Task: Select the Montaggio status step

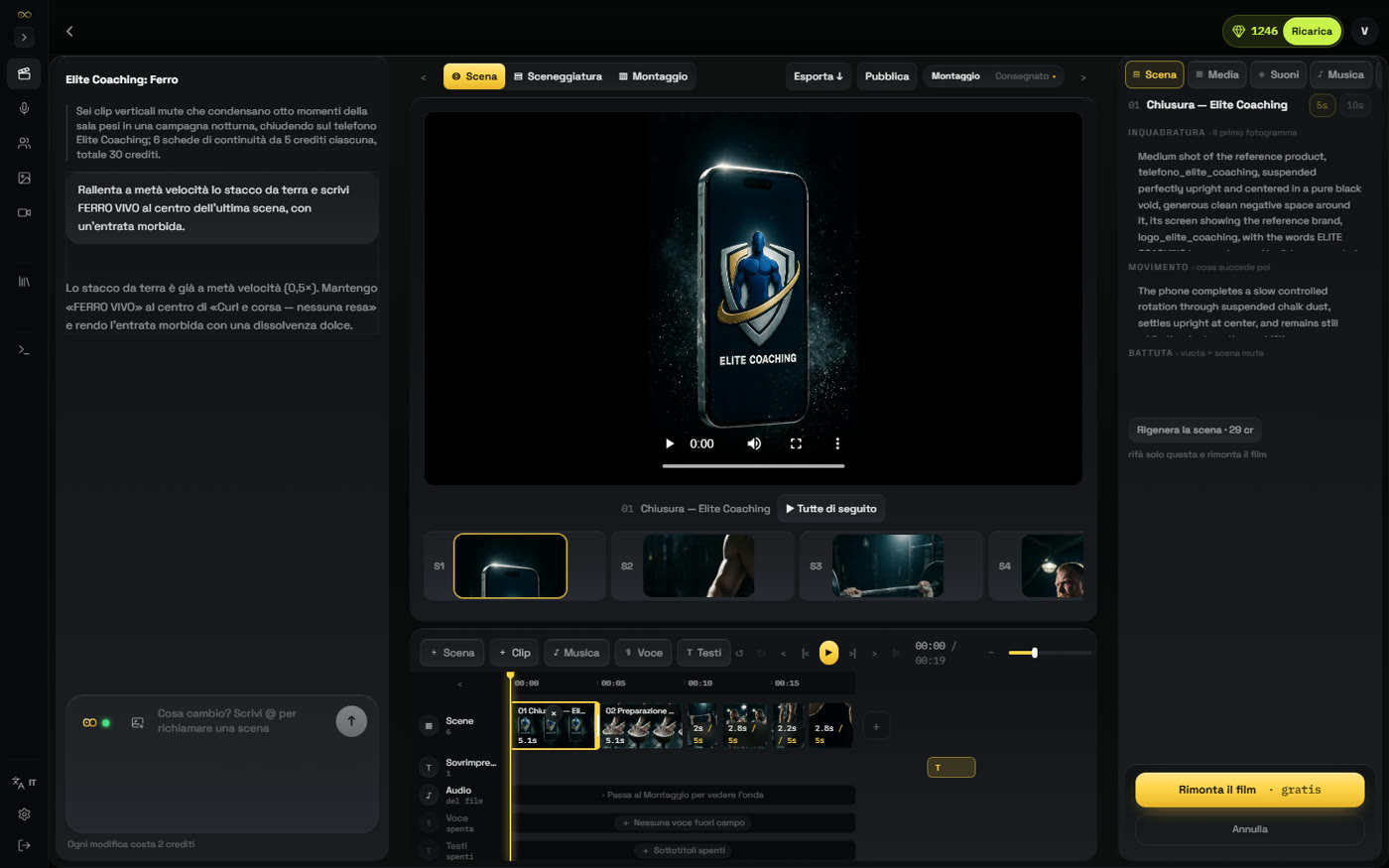Action: click(955, 76)
